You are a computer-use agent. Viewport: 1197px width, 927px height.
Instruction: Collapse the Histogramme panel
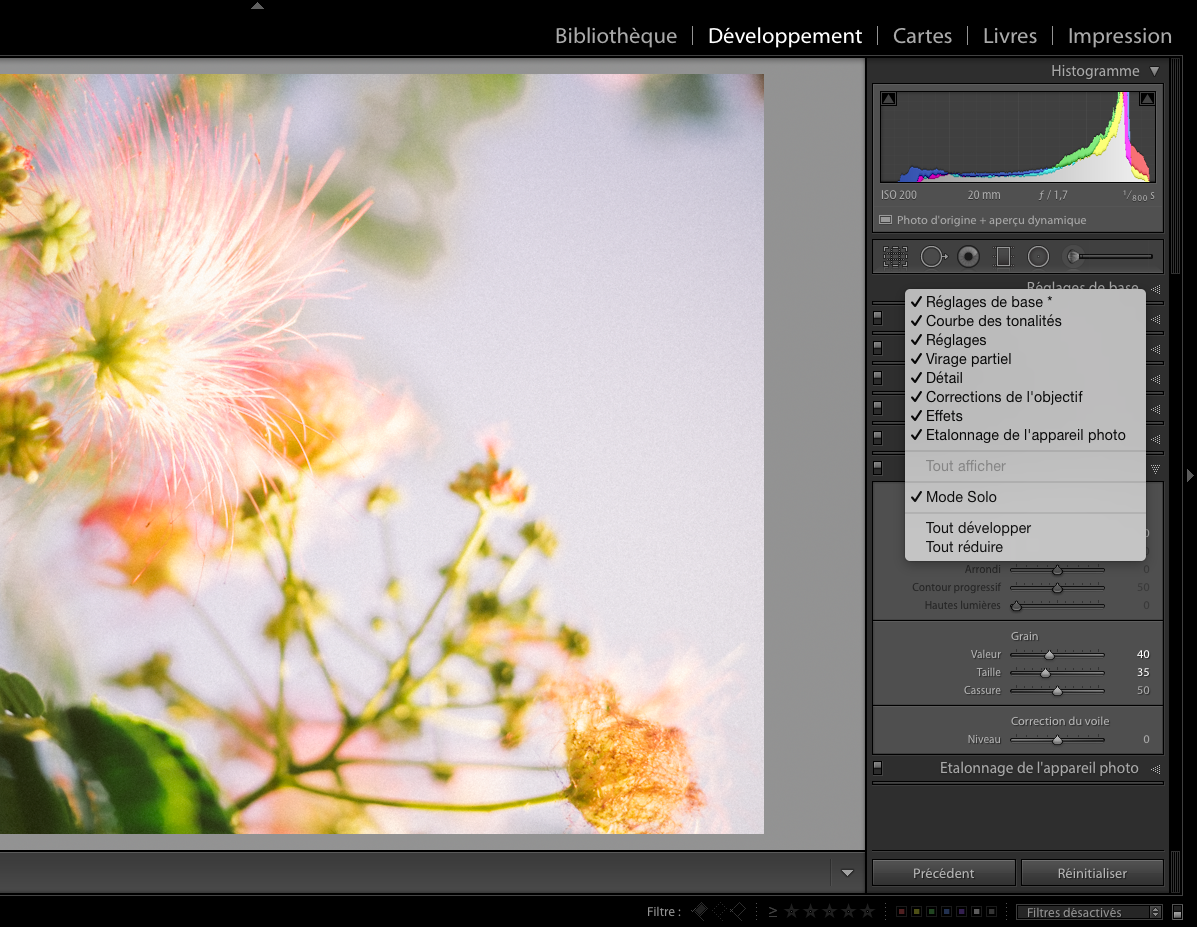pyautogui.click(x=1155, y=70)
